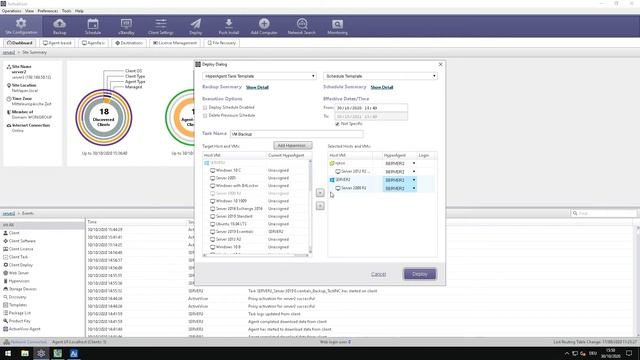Open Client Settings in the toolbar
Screen dimensions: 640x360
tap(161, 26)
